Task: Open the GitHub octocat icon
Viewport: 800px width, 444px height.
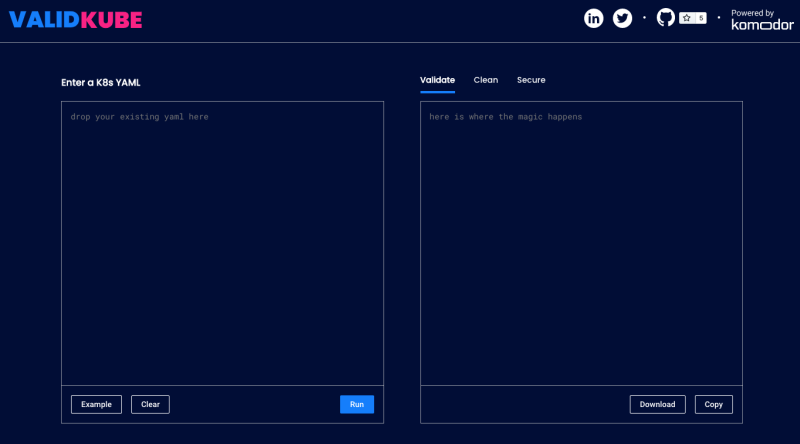Action: pos(665,18)
